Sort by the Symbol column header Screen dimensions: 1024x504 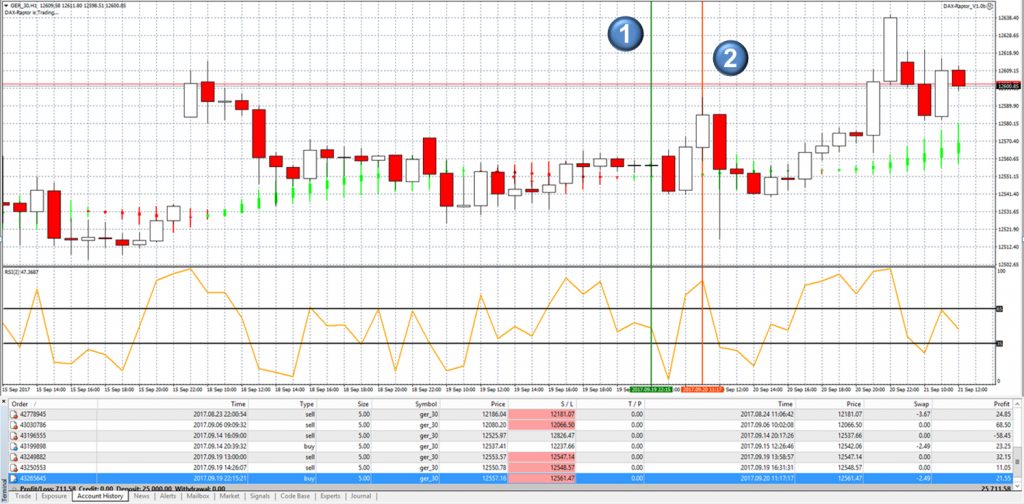(x=404, y=404)
